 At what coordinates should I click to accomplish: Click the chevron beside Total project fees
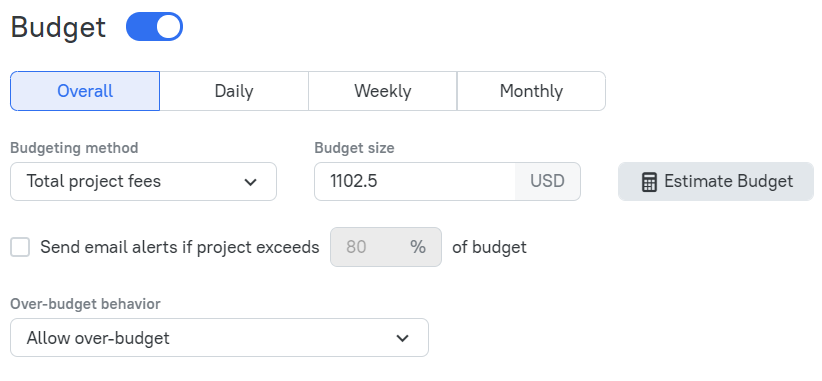(x=251, y=182)
